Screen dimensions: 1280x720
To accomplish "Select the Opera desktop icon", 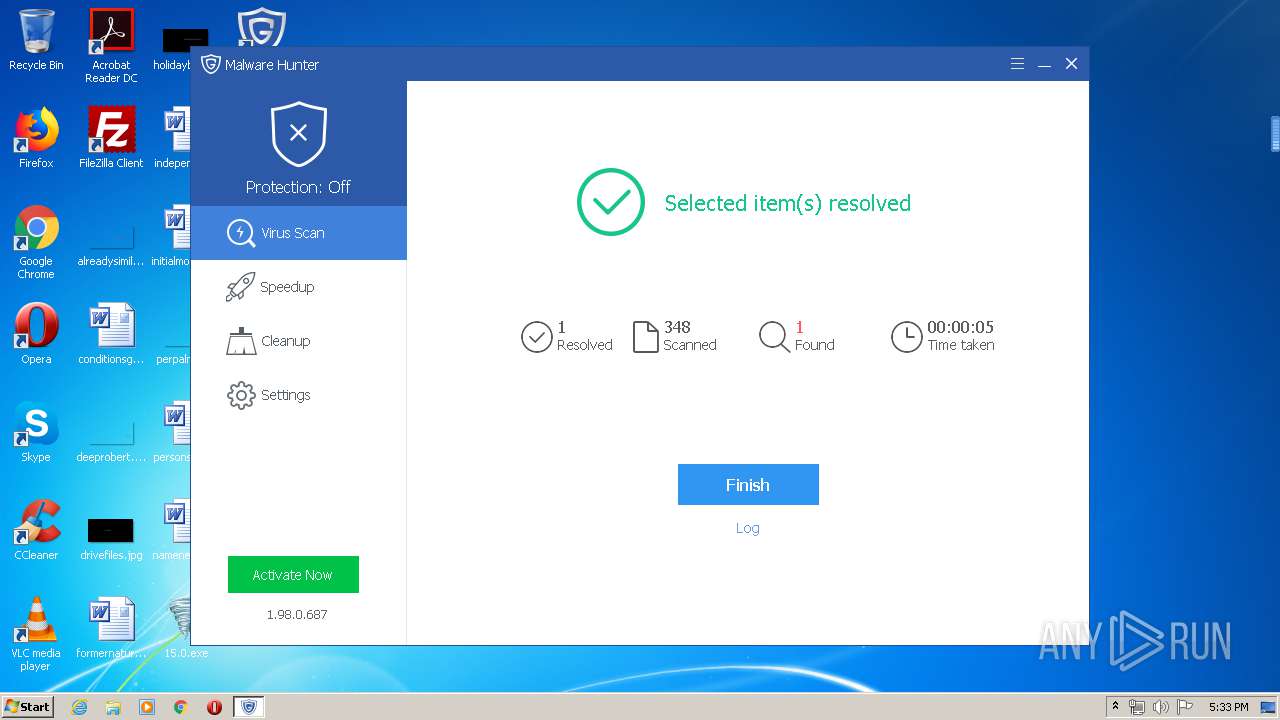I will (36, 334).
